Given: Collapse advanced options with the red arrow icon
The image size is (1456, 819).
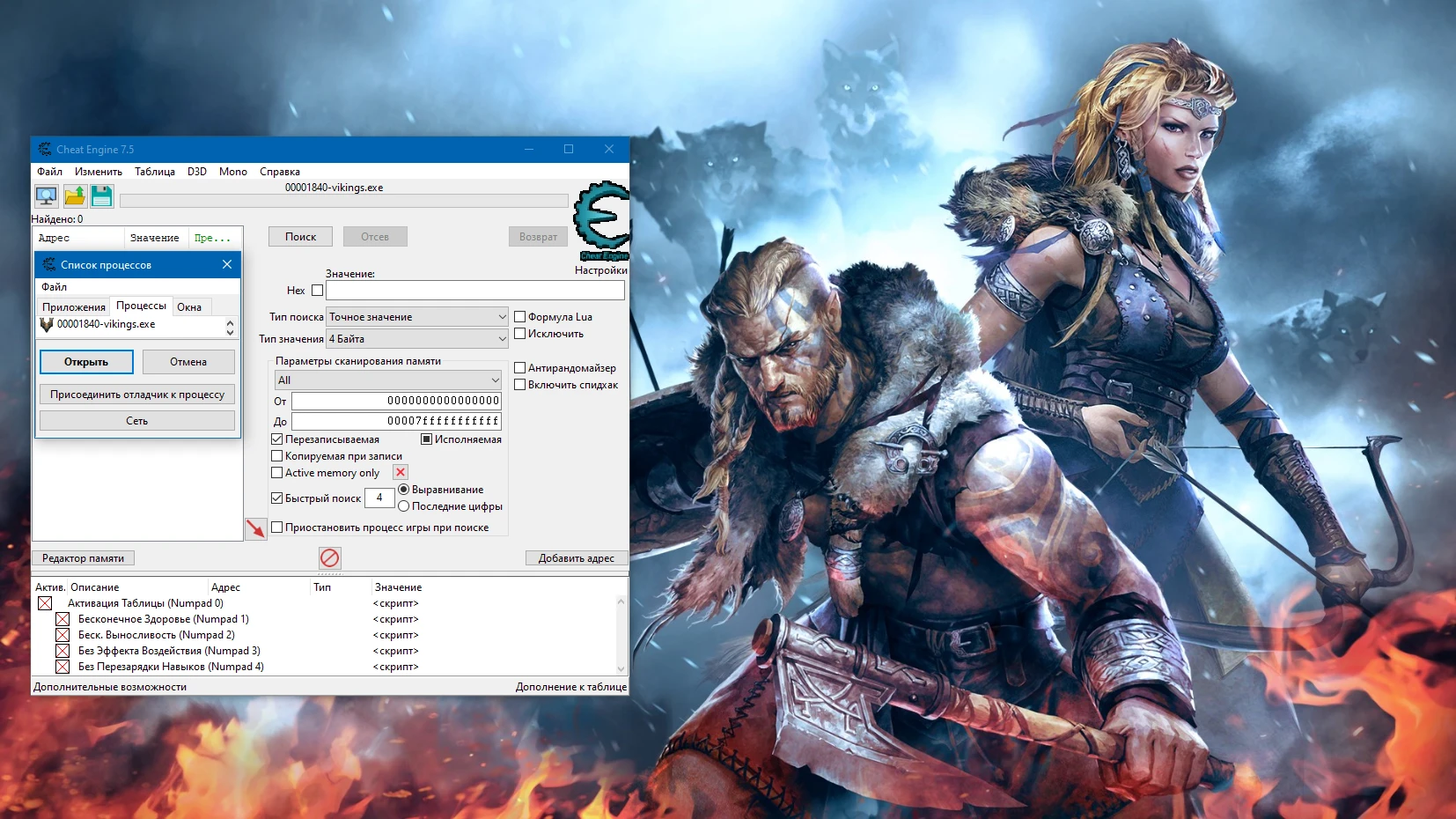Looking at the screenshot, I should (x=256, y=528).
